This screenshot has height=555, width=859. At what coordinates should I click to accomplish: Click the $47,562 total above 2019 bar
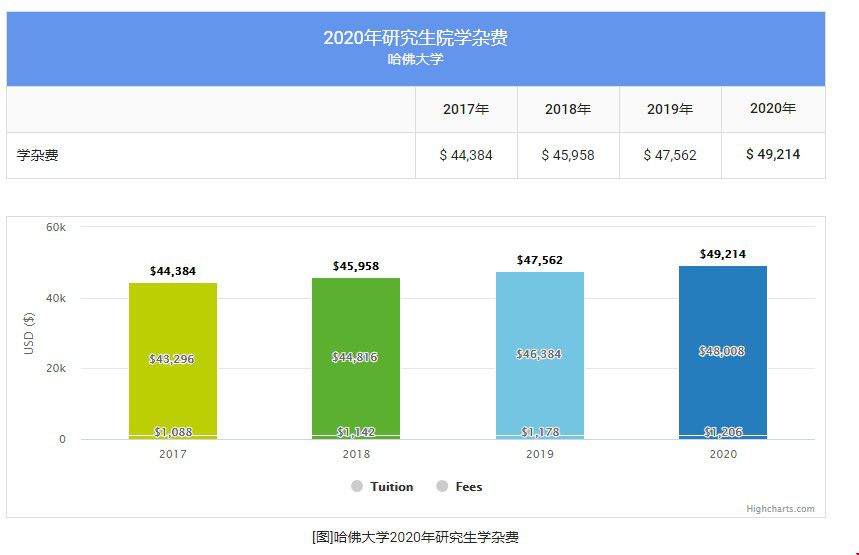(540, 260)
